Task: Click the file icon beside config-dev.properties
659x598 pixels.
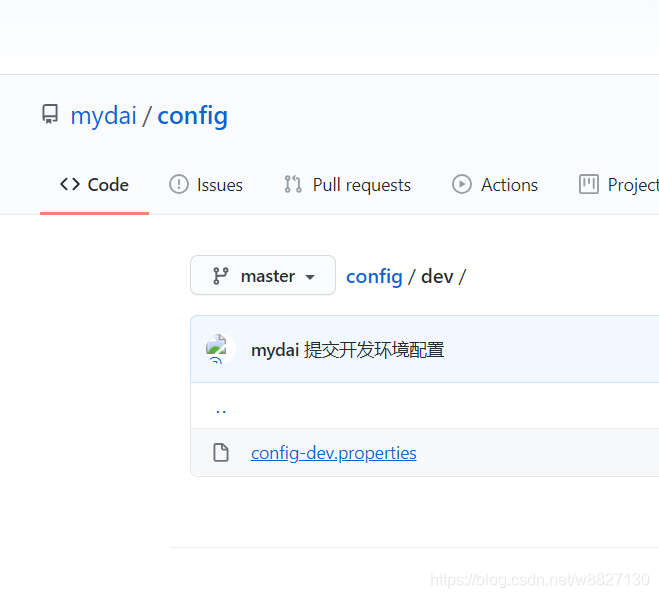Action: click(221, 453)
